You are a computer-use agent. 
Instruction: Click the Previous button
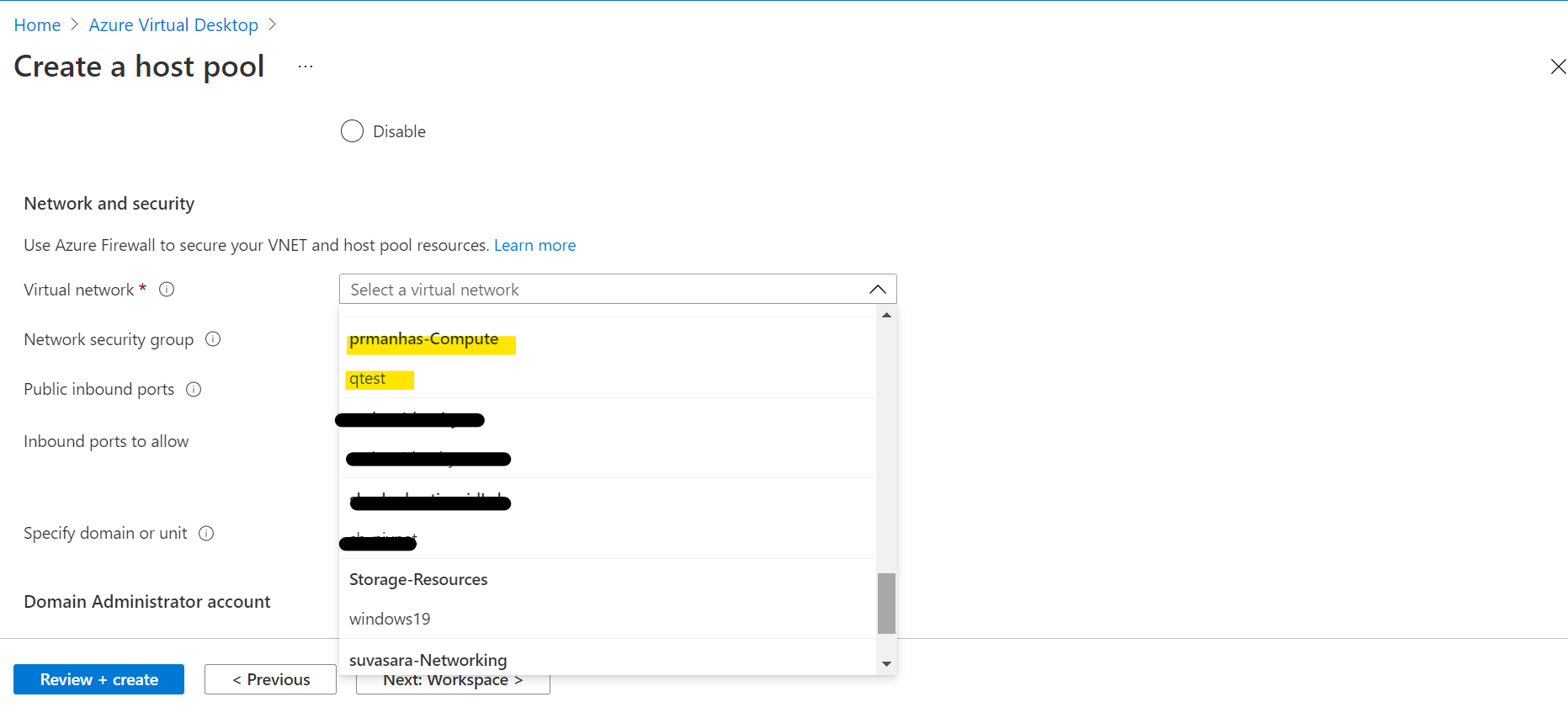270,679
